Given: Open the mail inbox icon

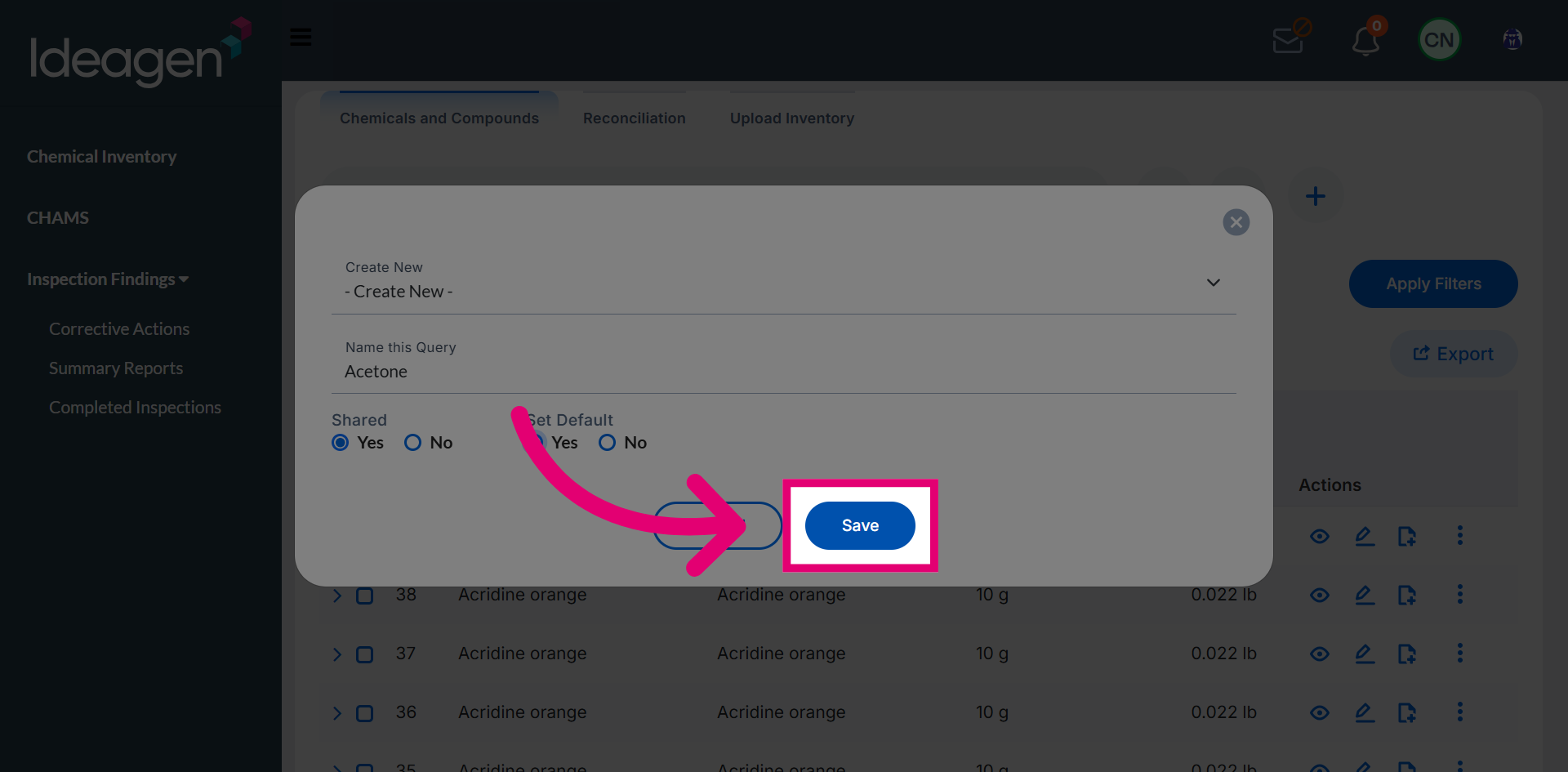Looking at the screenshot, I should (1290, 38).
